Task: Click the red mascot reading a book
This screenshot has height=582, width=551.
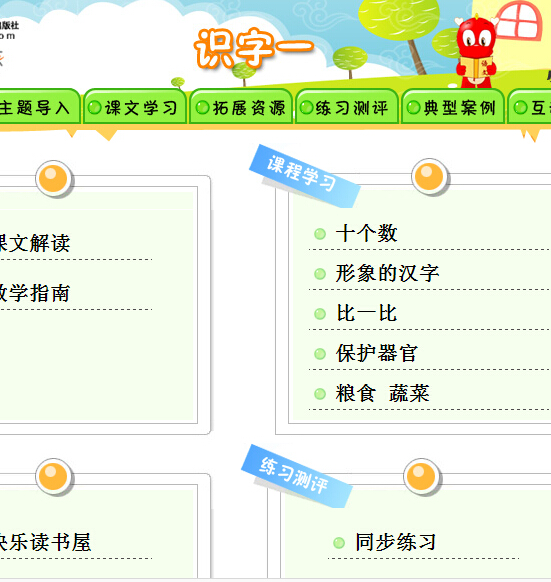Action: pyautogui.click(x=476, y=51)
